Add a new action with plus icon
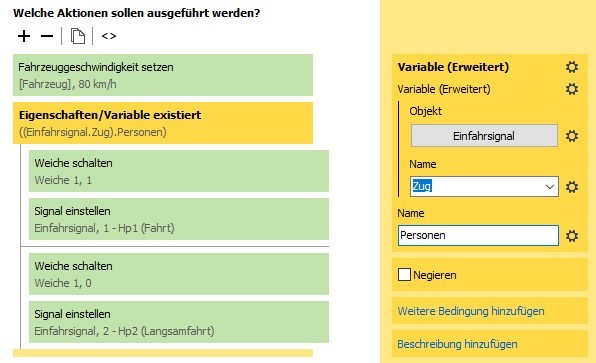The image size is (596, 363). point(24,36)
